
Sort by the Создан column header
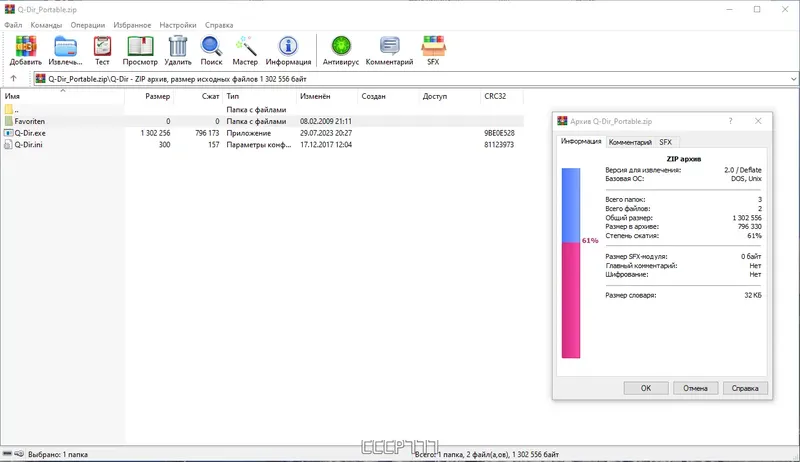pos(388,96)
